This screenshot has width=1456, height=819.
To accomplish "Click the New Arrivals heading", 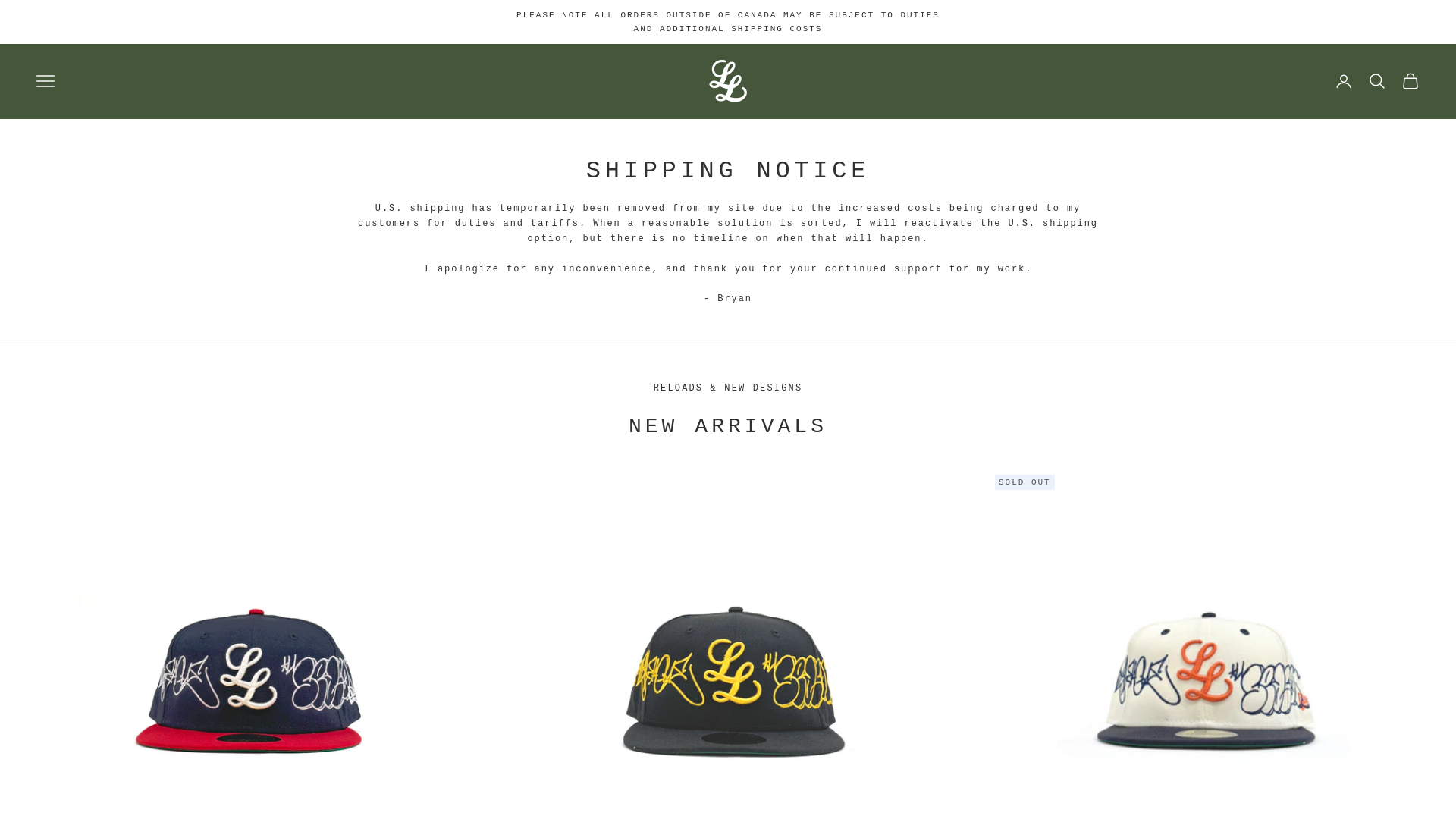I will (728, 426).
